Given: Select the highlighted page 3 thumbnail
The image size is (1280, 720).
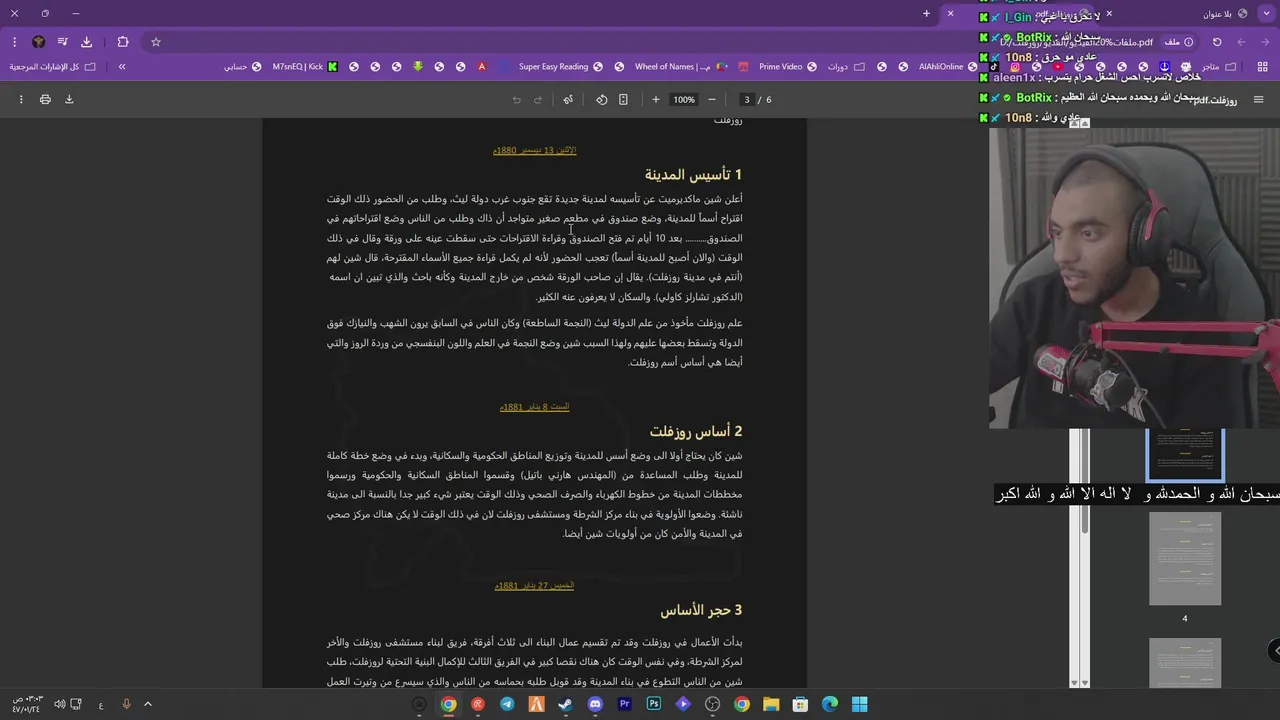Looking at the screenshot, I should pos(1185,455).
